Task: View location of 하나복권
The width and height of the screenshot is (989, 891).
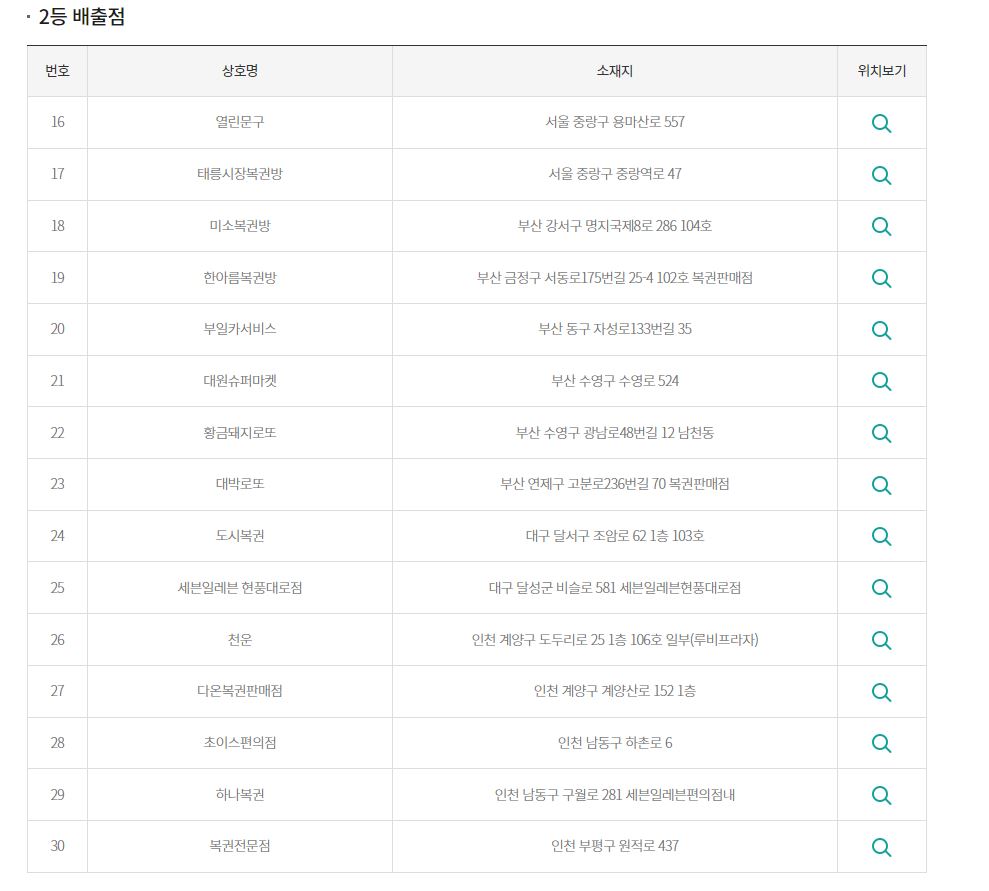Action: click(x=881, y=795)
